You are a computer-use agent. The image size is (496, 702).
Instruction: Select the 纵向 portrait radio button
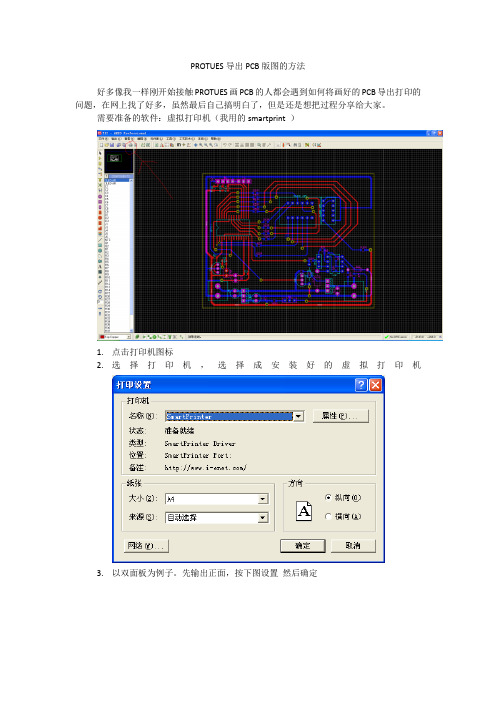point(328,497)
